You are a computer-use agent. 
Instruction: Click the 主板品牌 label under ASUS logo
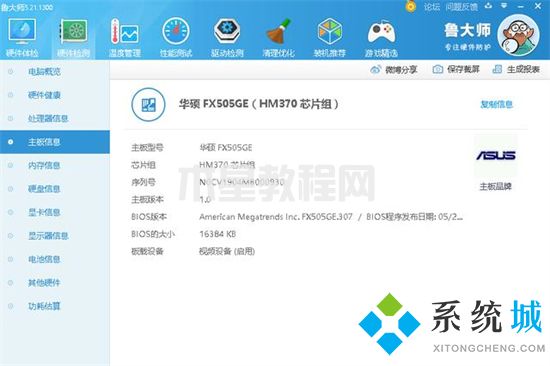[496, 186]
